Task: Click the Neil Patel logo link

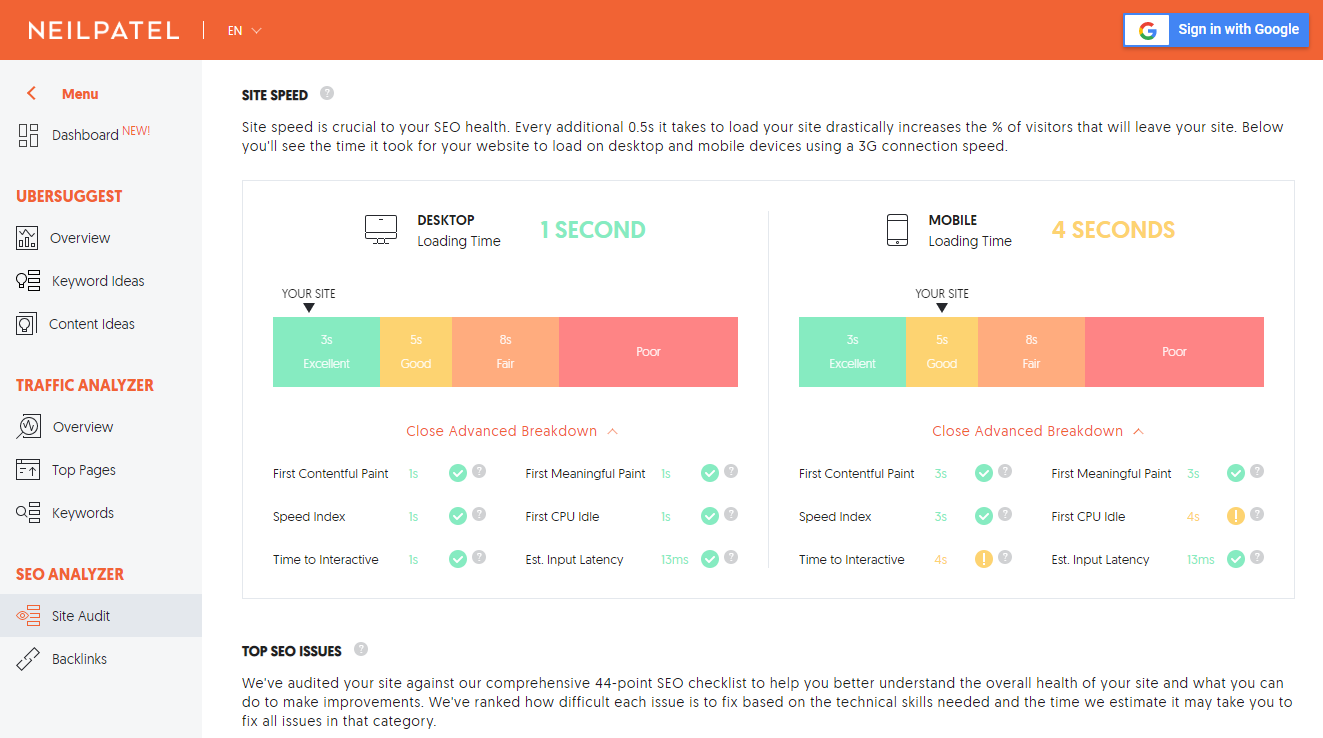Action: 104,31
